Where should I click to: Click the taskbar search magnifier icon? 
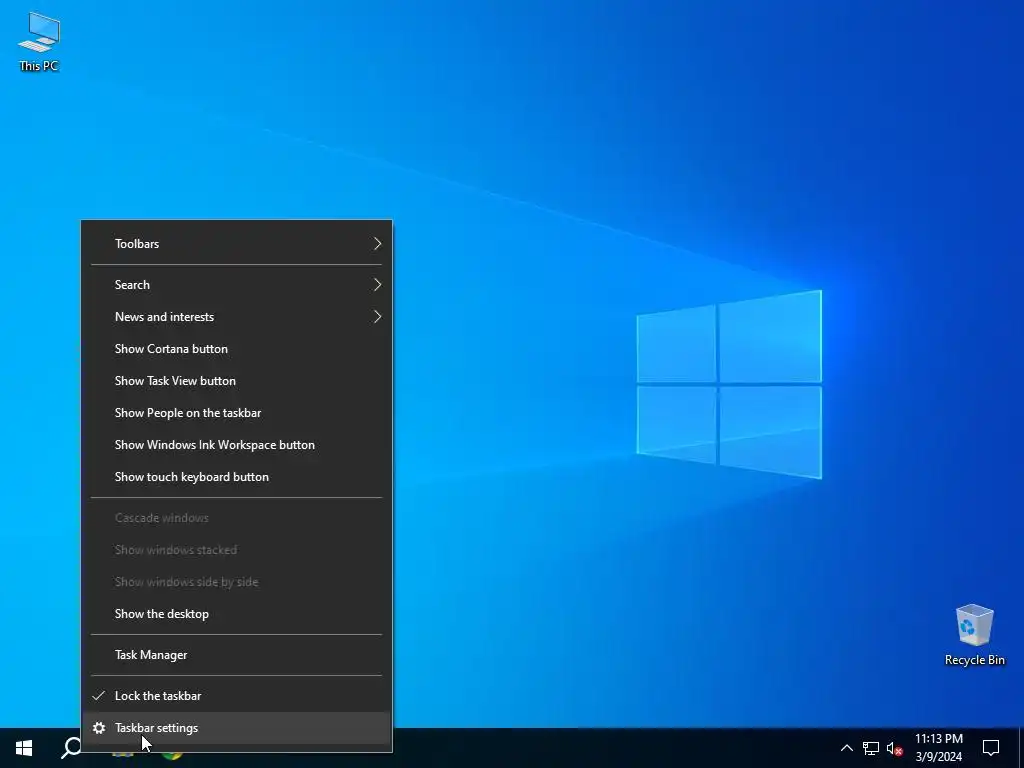71,748
